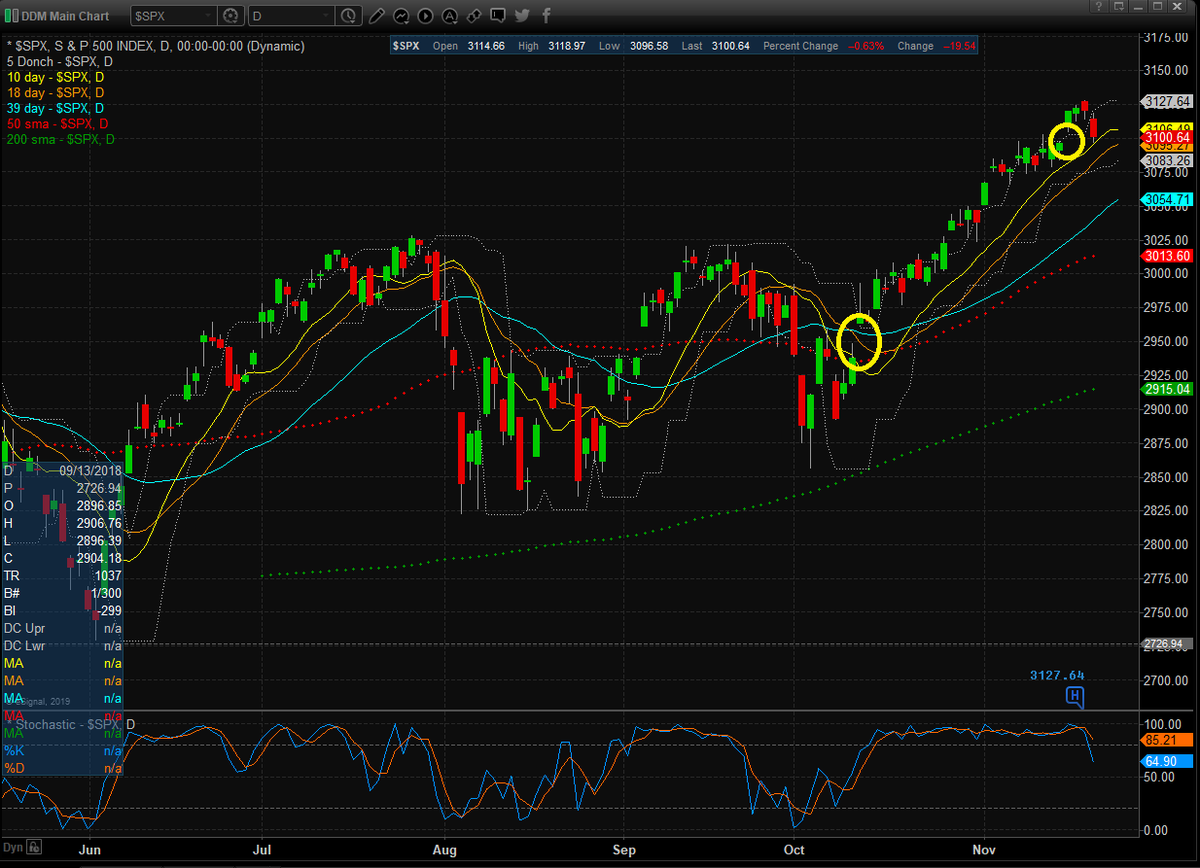Open the symbol settings gear icon

click(231, 16)
